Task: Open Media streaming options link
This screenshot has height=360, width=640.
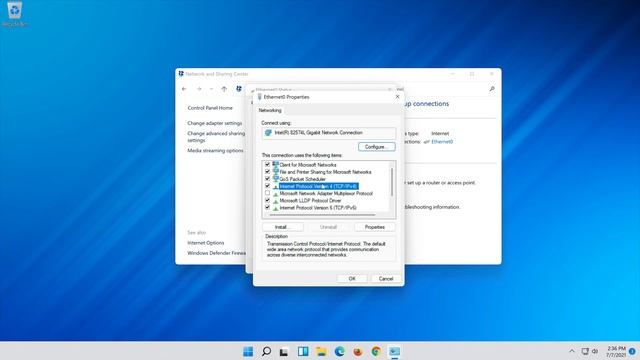Action: pyautogui.click(x=215, y=151)
